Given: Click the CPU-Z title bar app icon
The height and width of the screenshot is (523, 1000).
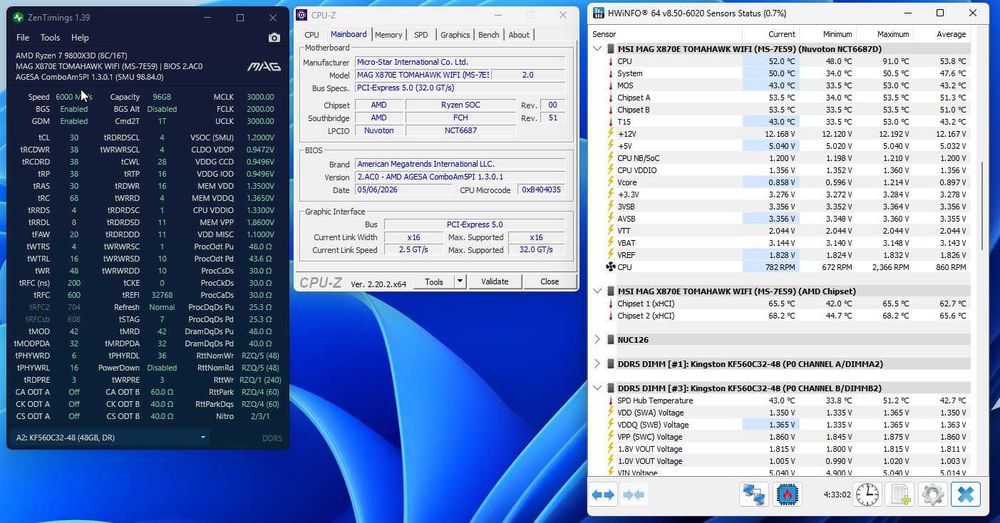Looking at the screenshot, I should coord(302,15).
